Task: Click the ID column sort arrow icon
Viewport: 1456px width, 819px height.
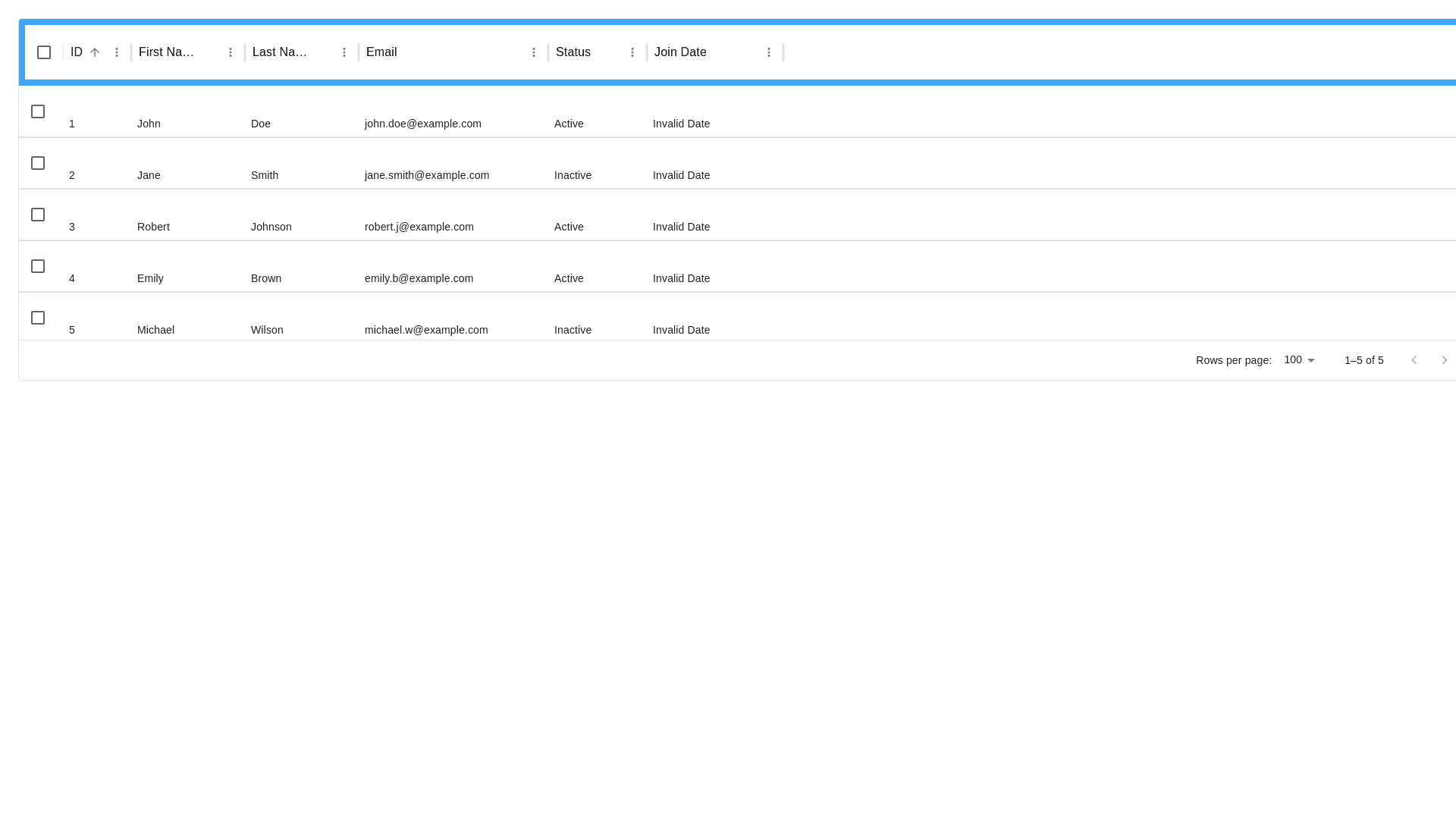Action: (x=95, y=52)
